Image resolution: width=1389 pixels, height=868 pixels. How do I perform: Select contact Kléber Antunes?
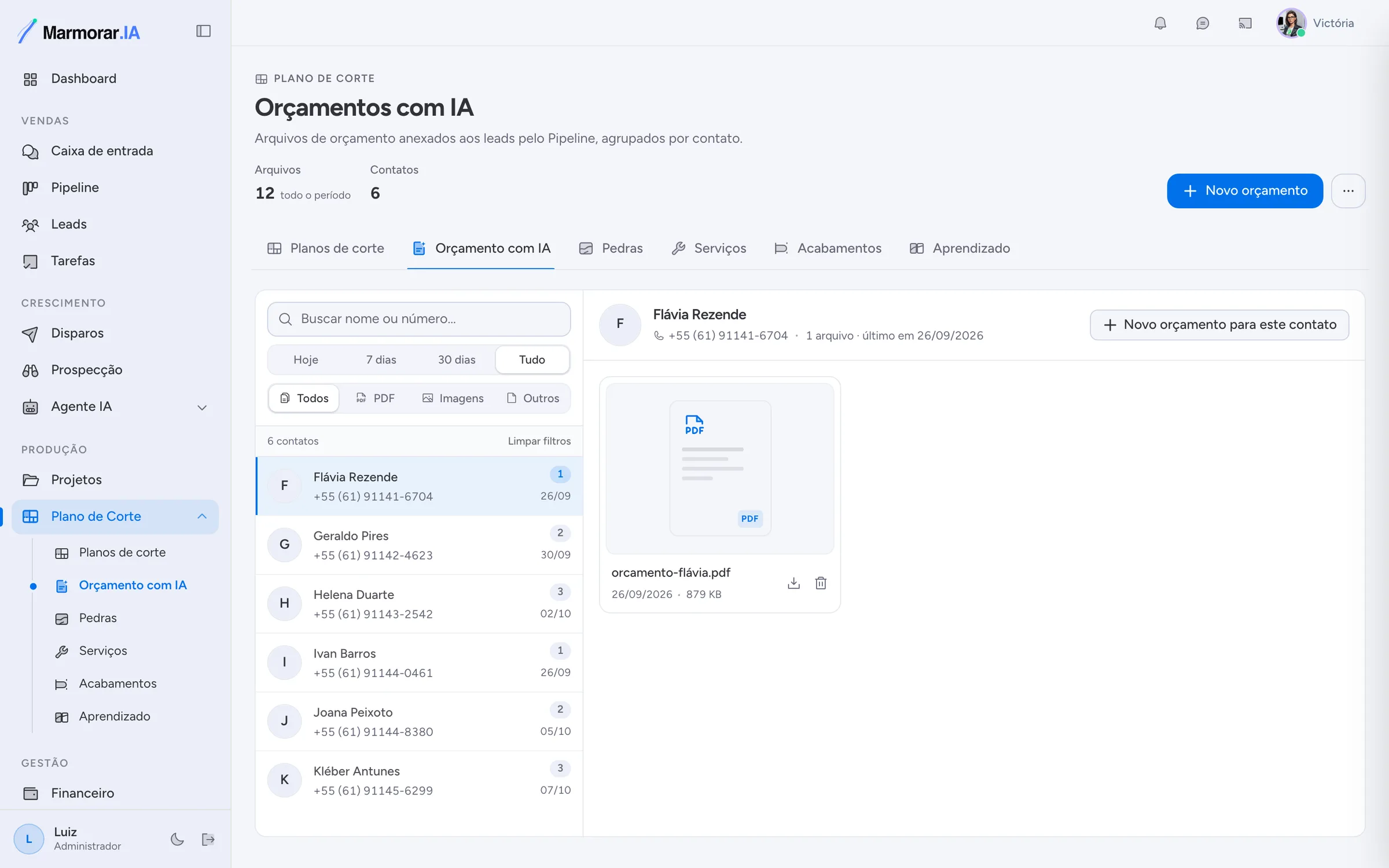(x=419, y=780)
